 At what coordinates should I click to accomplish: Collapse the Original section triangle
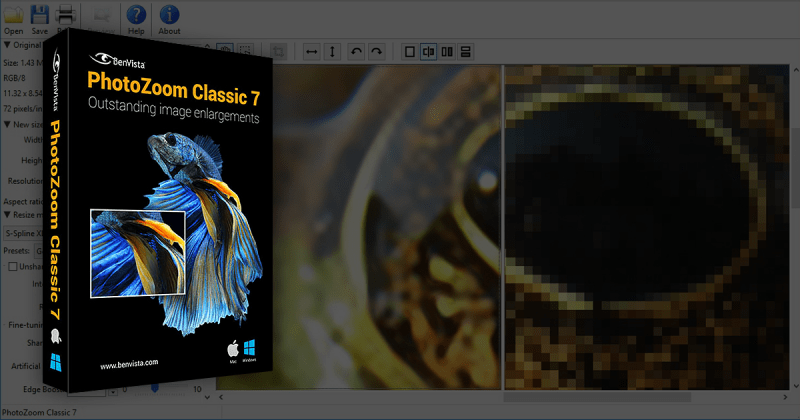tap(7, 45)
